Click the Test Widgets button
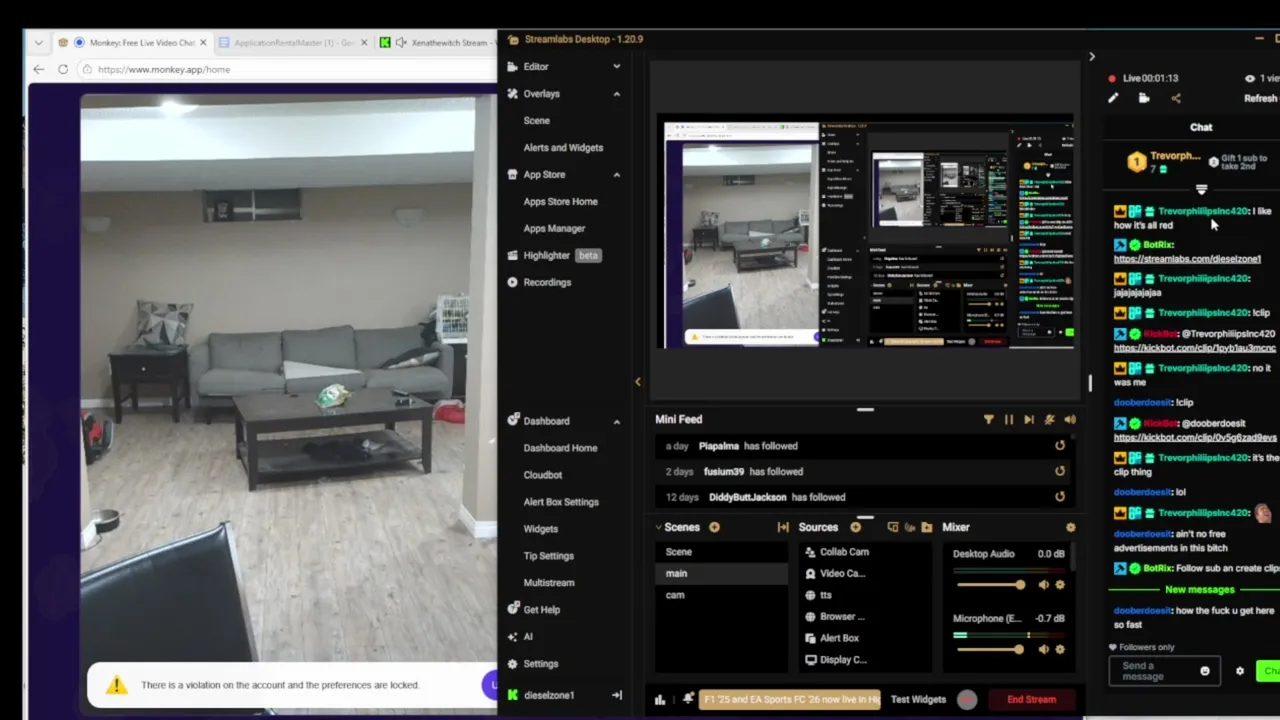This screenshot has height=720, width=1280. coord(918,700)
